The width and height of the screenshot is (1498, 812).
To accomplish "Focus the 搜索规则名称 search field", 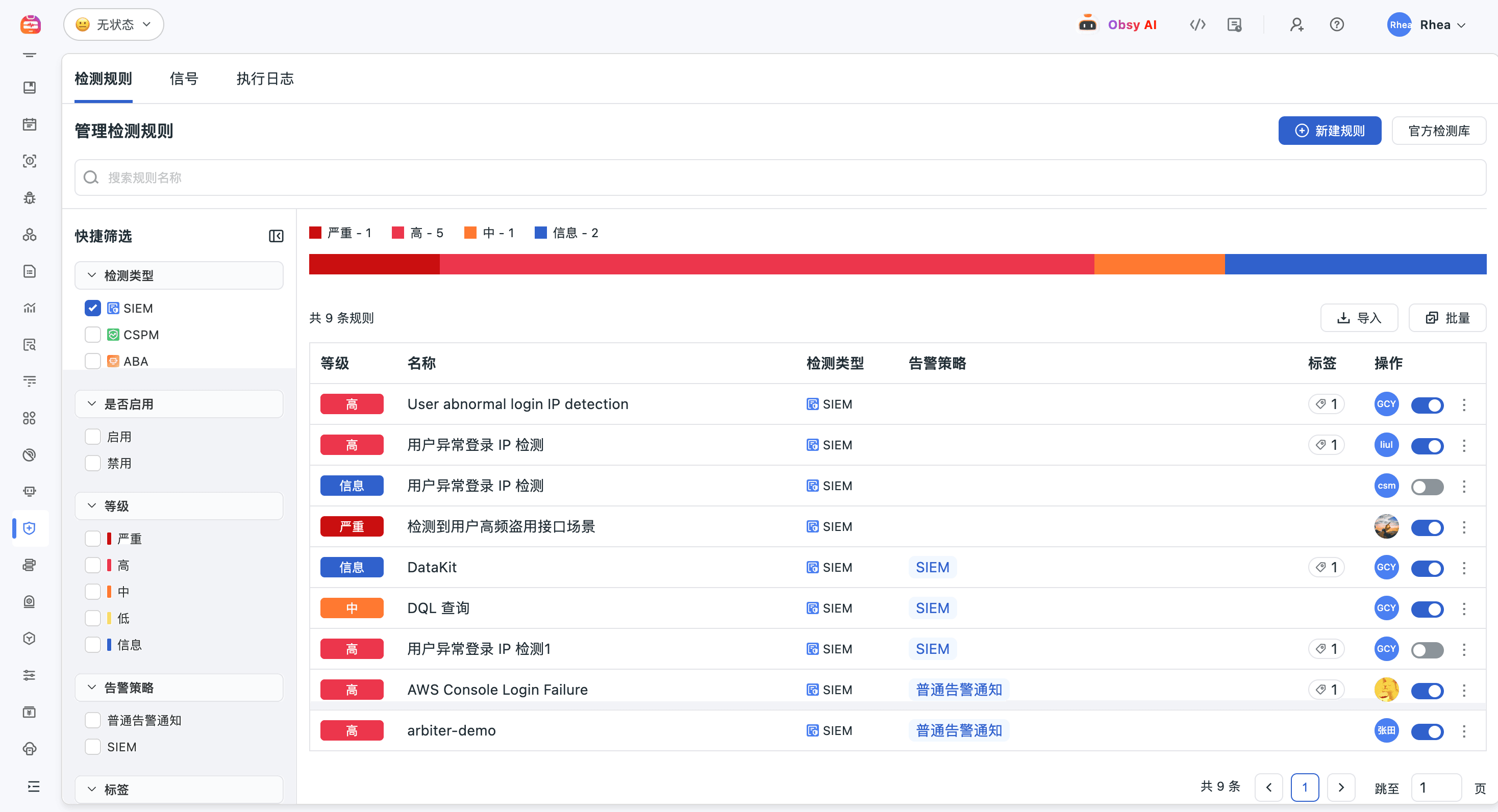I will coord(781,177).
